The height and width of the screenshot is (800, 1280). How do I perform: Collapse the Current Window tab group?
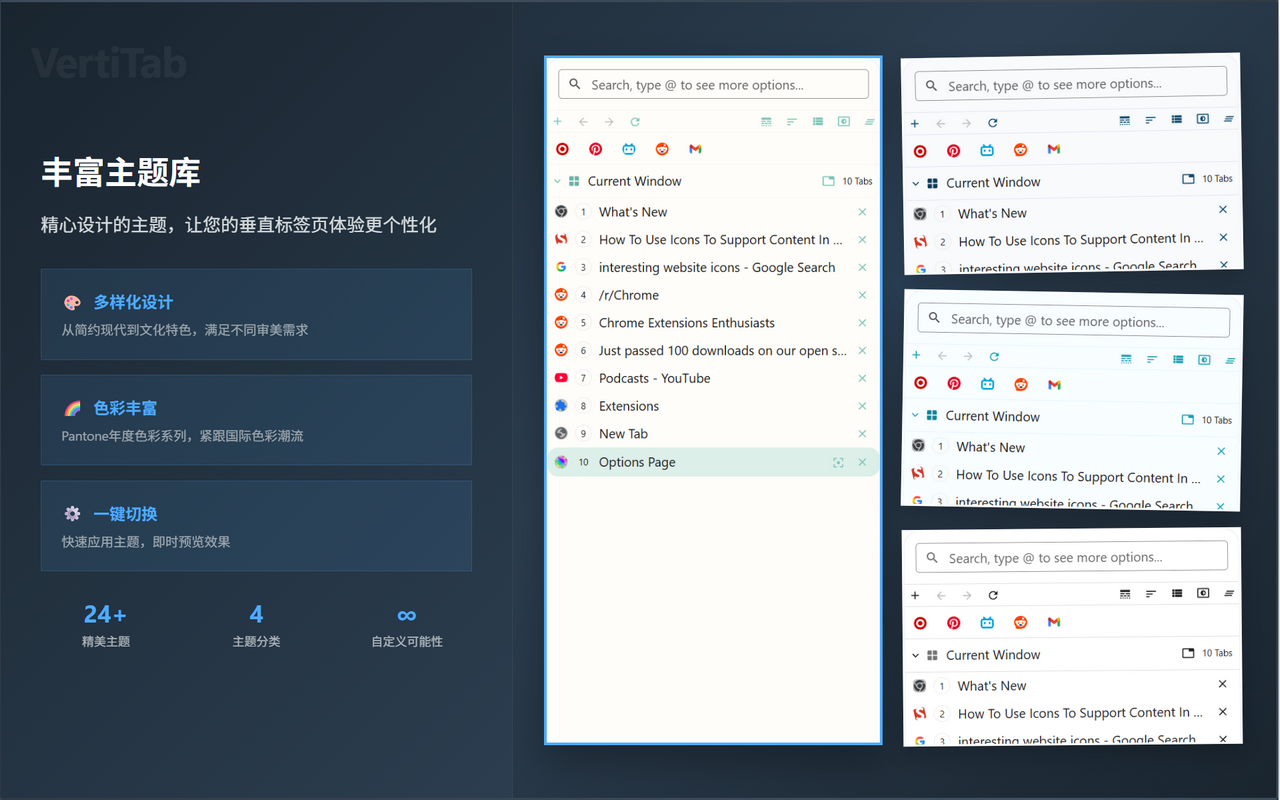click(556, 181)
